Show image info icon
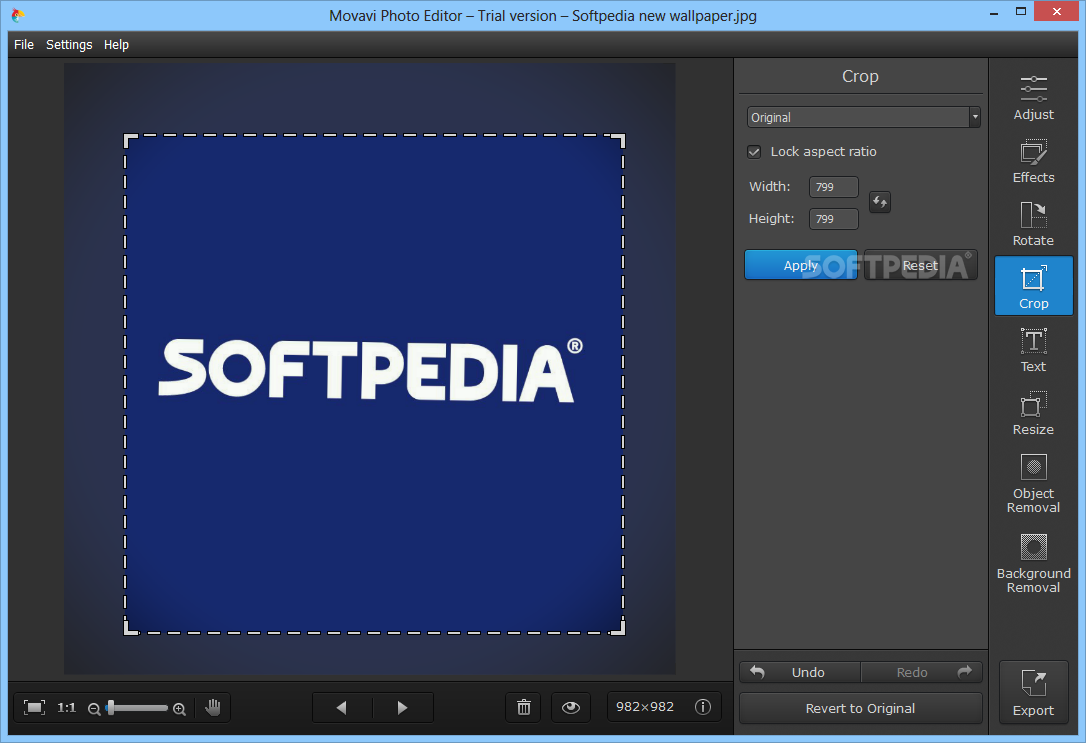 [x=702, y=707]
